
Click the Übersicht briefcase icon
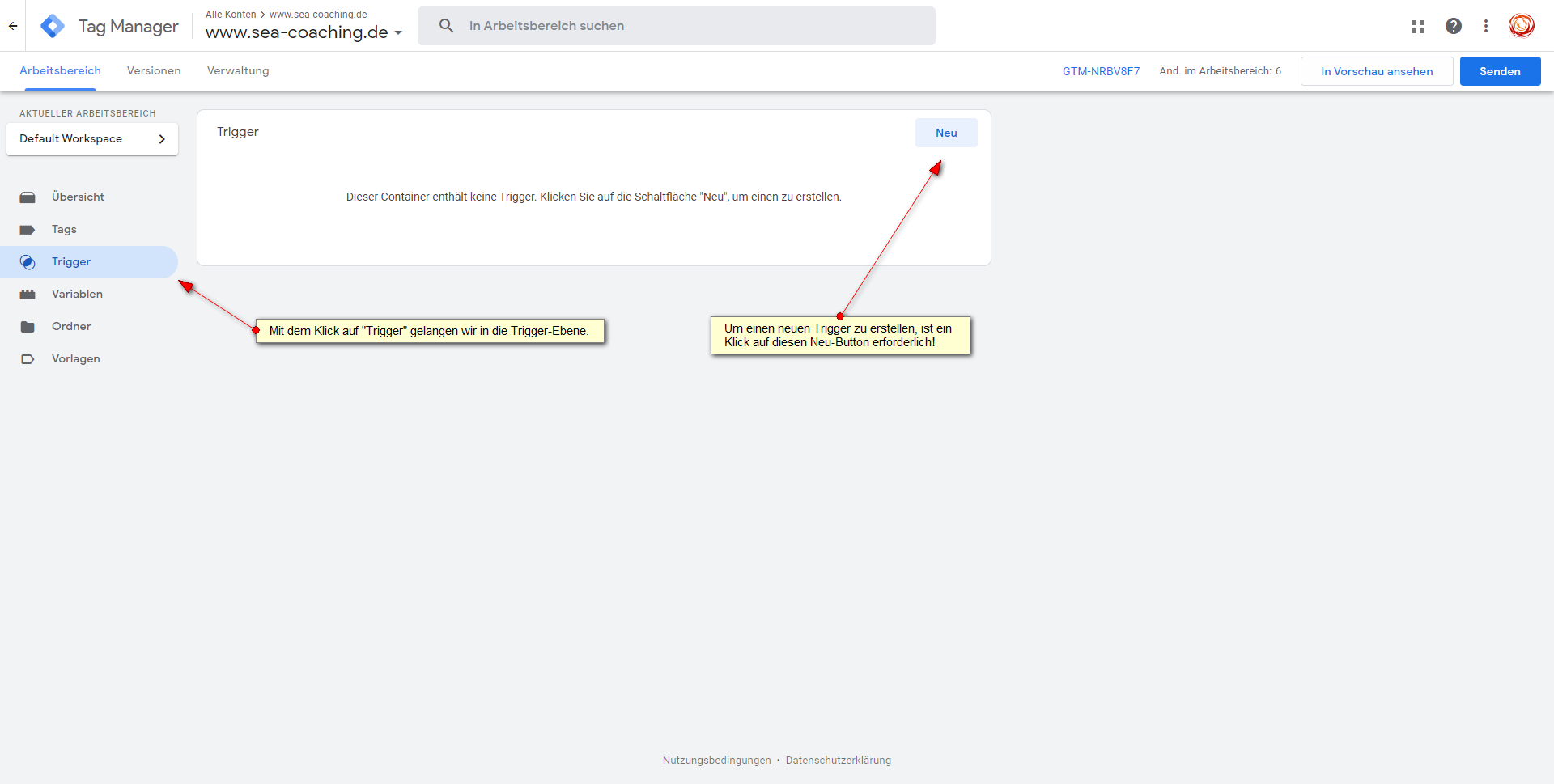click(x=28, y=197)
